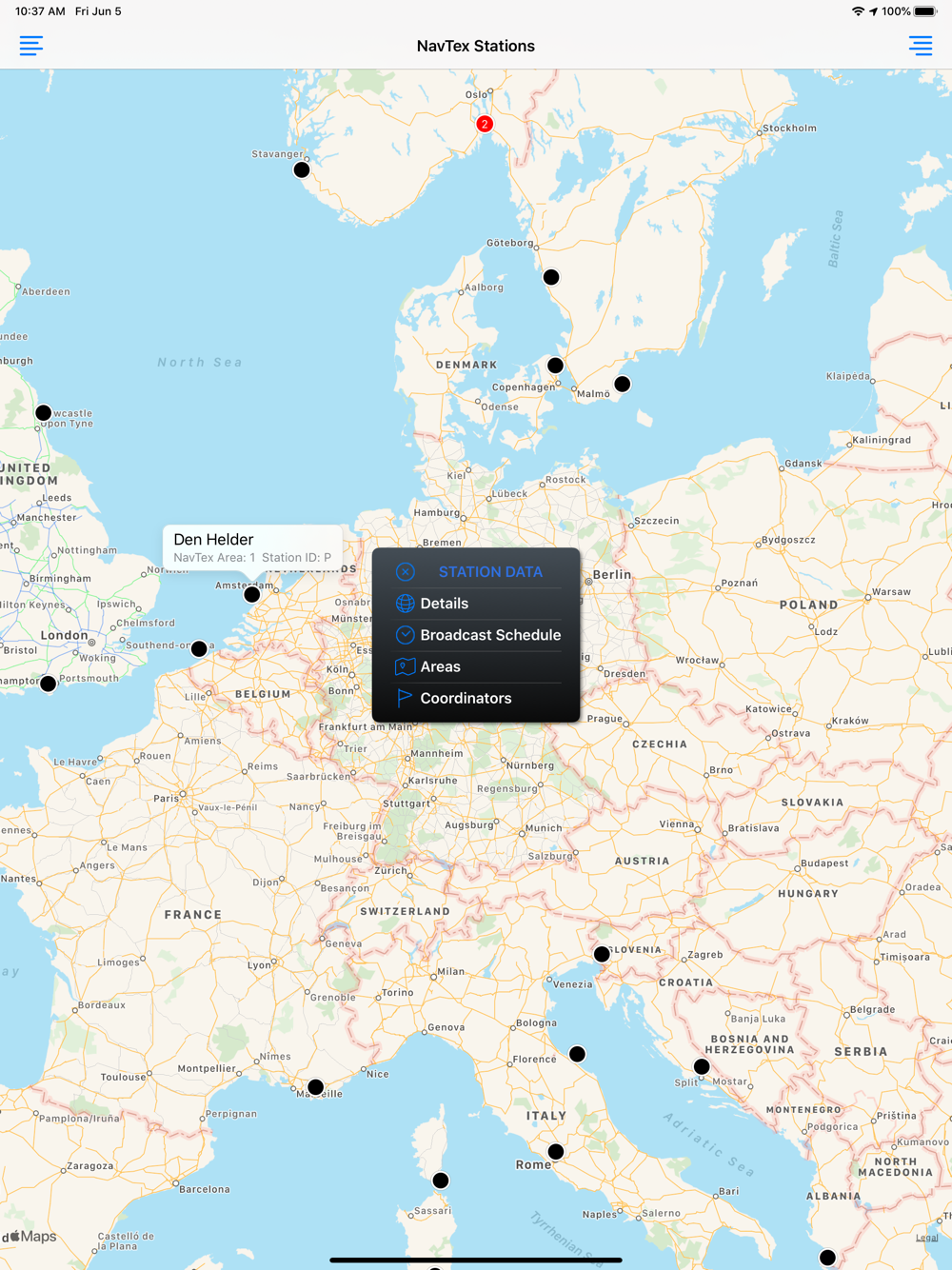Tap the battery indicator in status bar
This screenshot has height=1270, width=952.
[x=926, y=11]
